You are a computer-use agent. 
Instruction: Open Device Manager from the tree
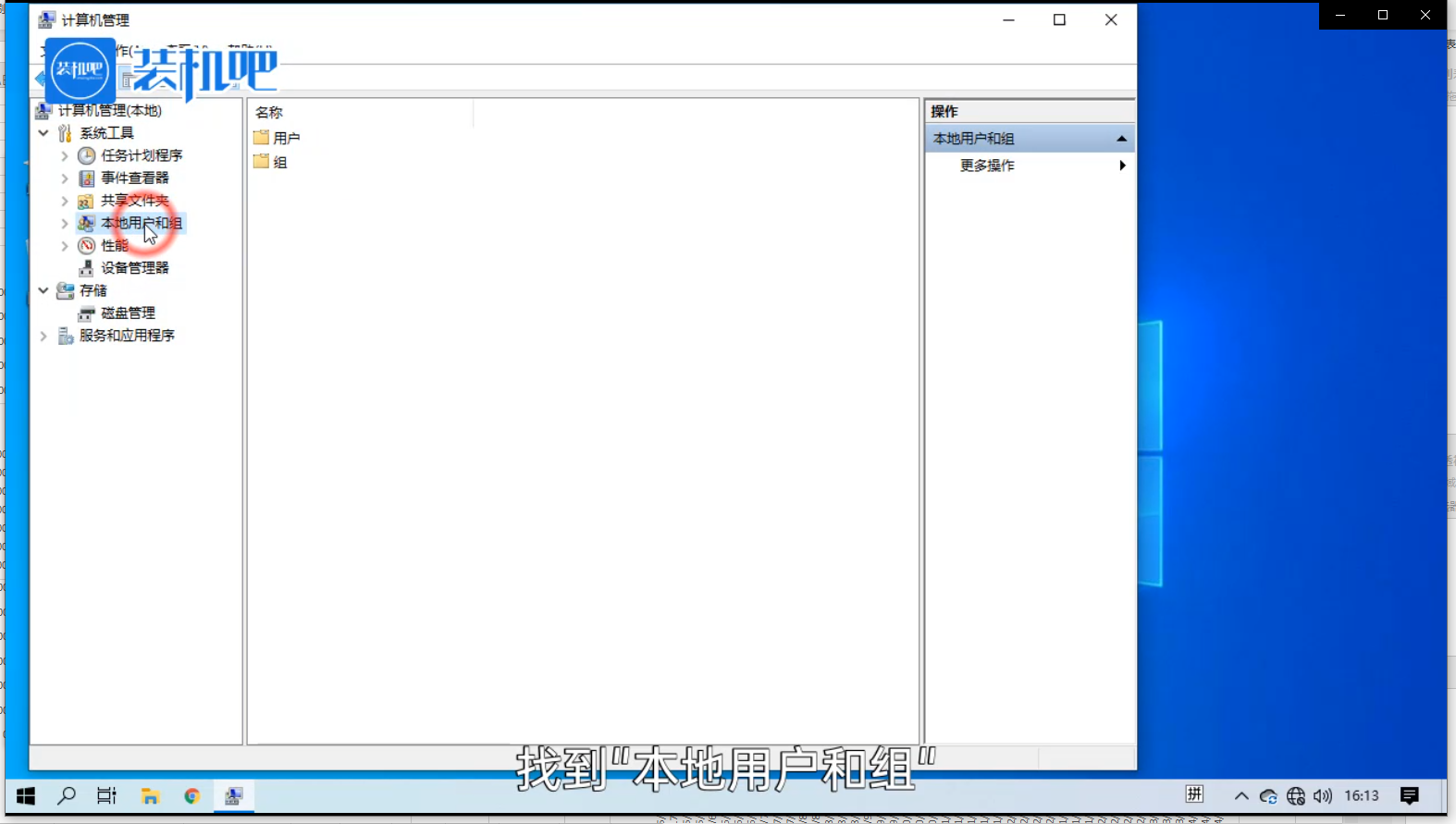134,268
